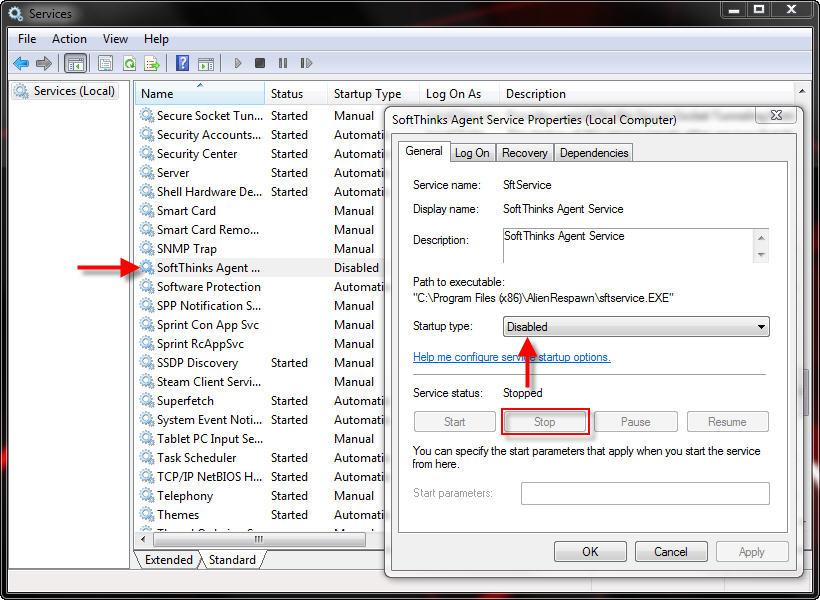
Task: Select Services (Local) tree node
Action: point(65,90)
